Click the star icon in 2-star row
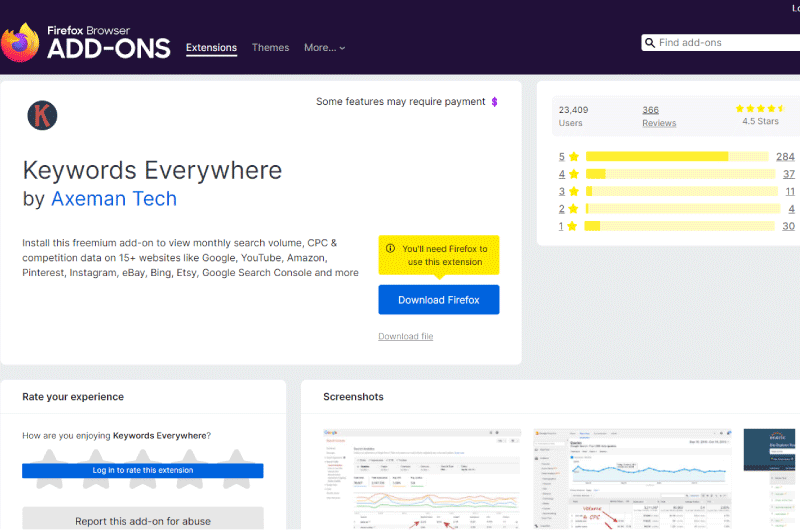The height and width of the screenshot is (530, 800). point(573,209)
